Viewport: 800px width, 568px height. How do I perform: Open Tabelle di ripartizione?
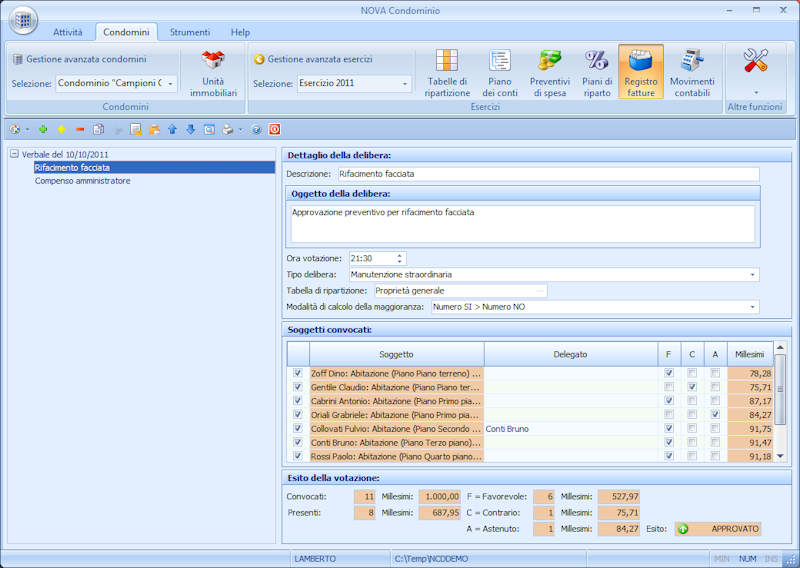coord(447,73)
